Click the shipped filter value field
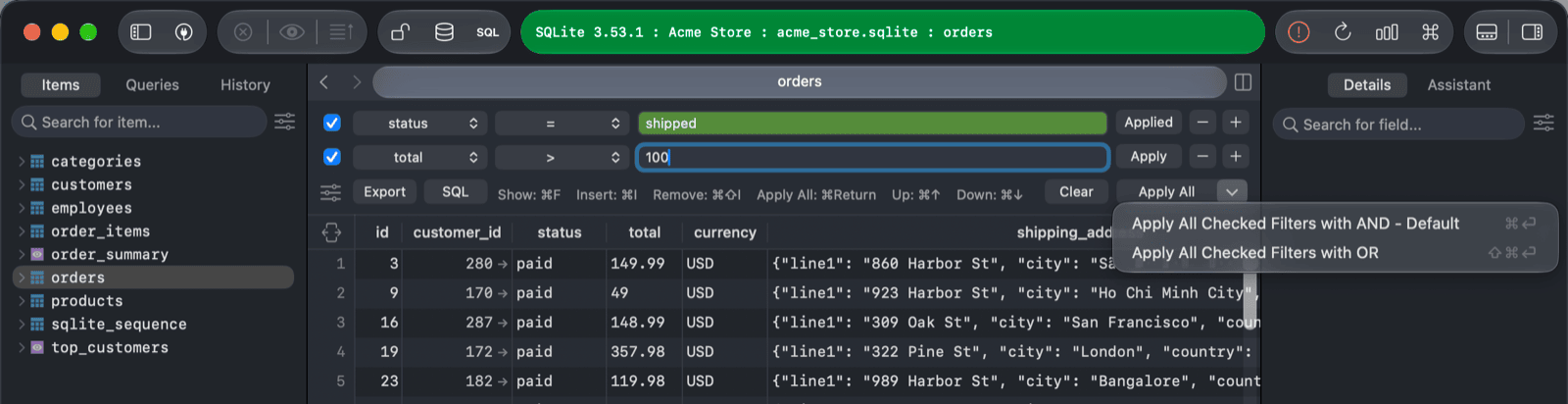This screenshot has width=1568, height=404. pos(872,124)
